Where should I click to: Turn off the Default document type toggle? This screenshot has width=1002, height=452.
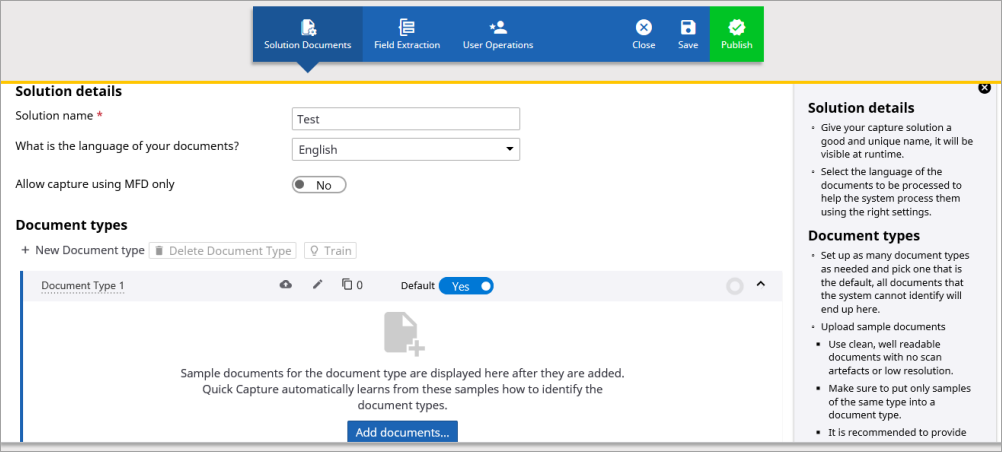(466, 286)
